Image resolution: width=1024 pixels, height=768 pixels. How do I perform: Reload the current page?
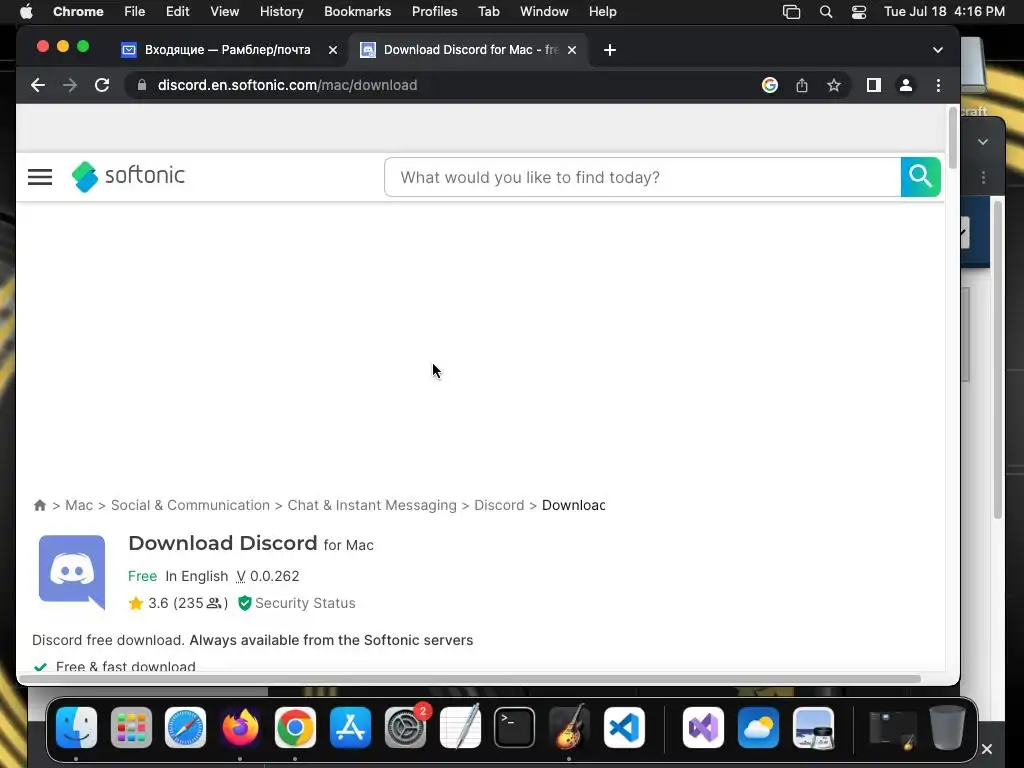point(102,85)
